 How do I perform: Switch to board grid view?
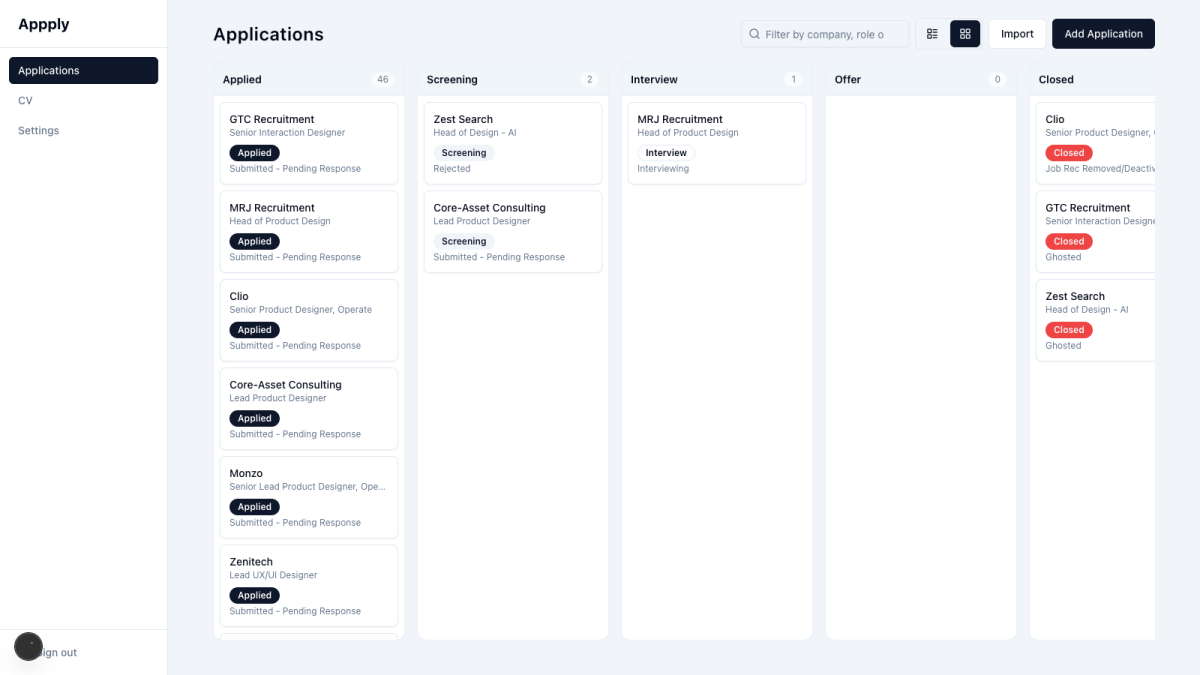click(965, 34)
